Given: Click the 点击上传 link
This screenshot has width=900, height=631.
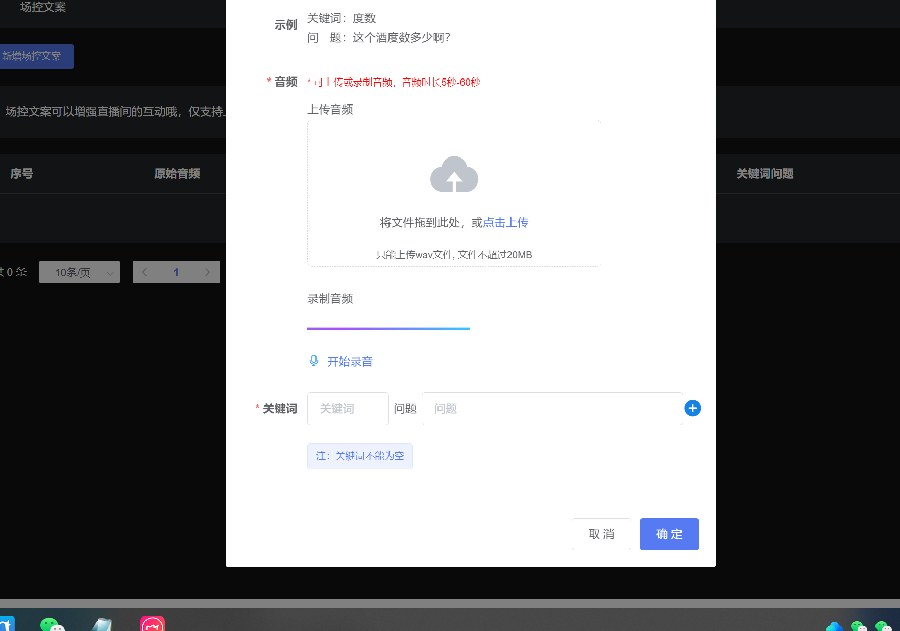Looking at the screenshot, I should [505, 222].
